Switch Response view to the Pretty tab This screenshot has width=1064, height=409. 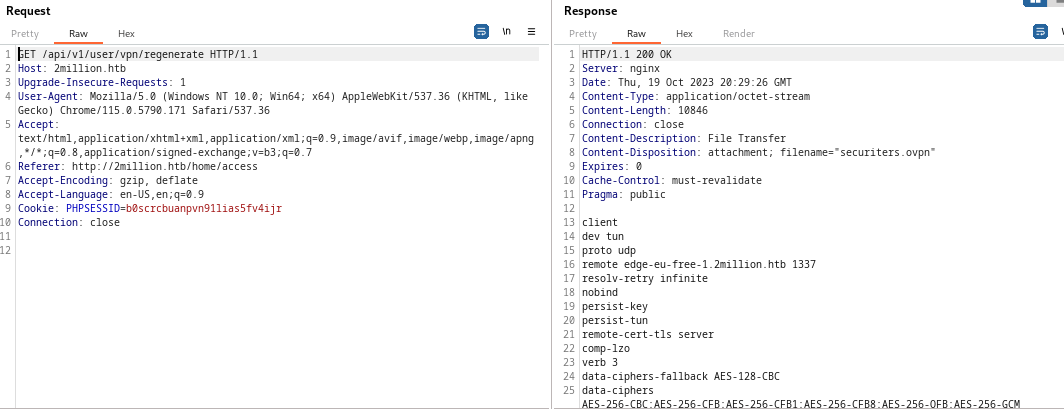(x=583, y=34)
